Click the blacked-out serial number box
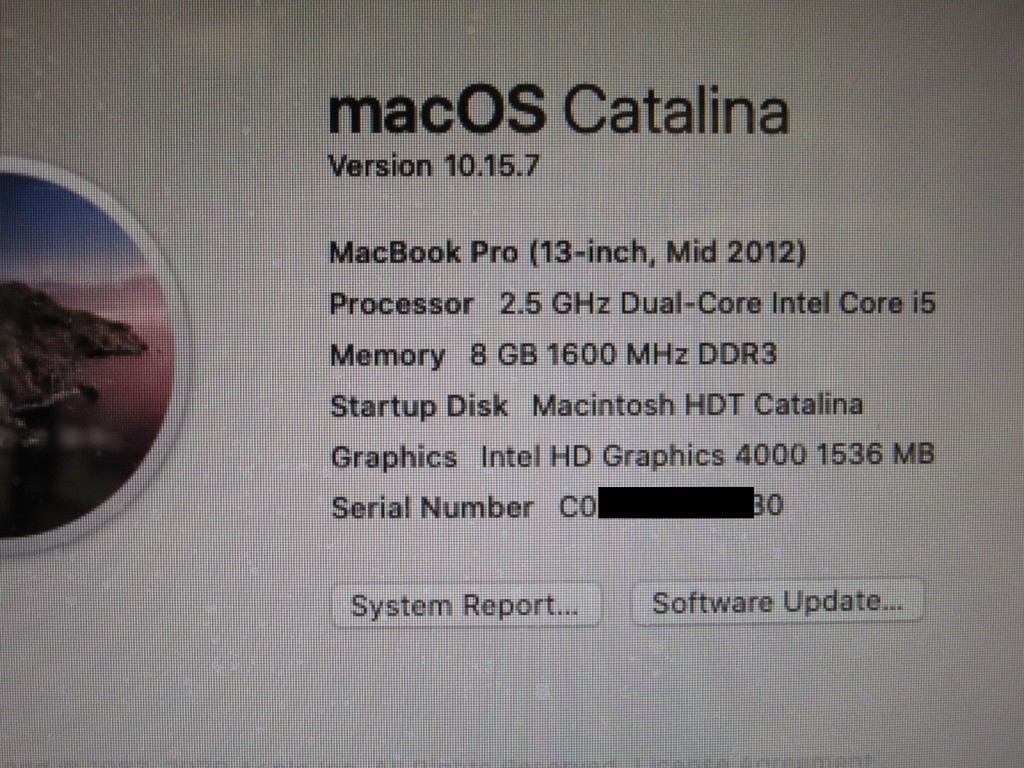This screenshot has width=1024, height=768. coord(676,503)
